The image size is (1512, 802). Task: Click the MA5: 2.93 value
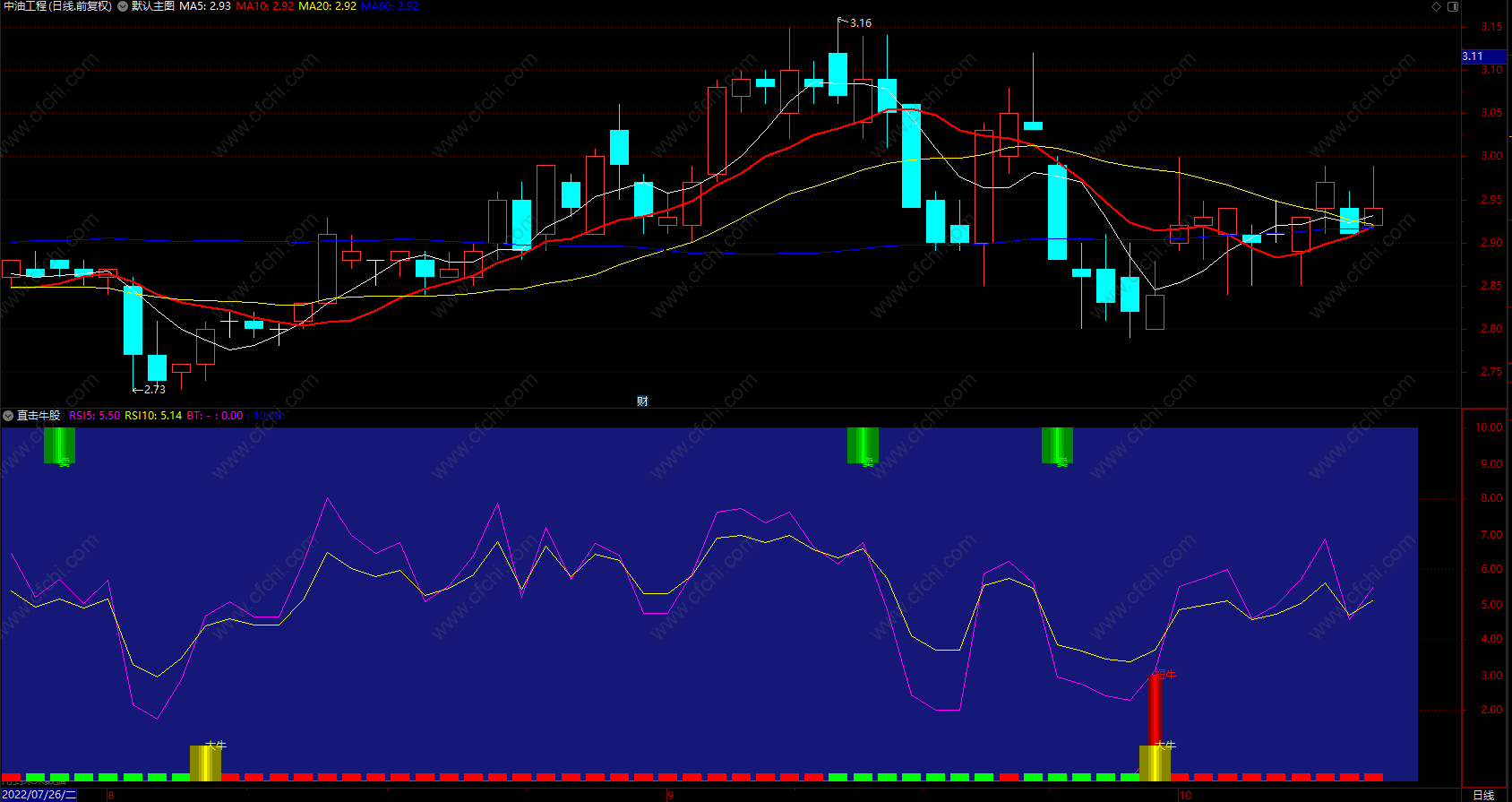pyautogui.click(x=205, y=6)
